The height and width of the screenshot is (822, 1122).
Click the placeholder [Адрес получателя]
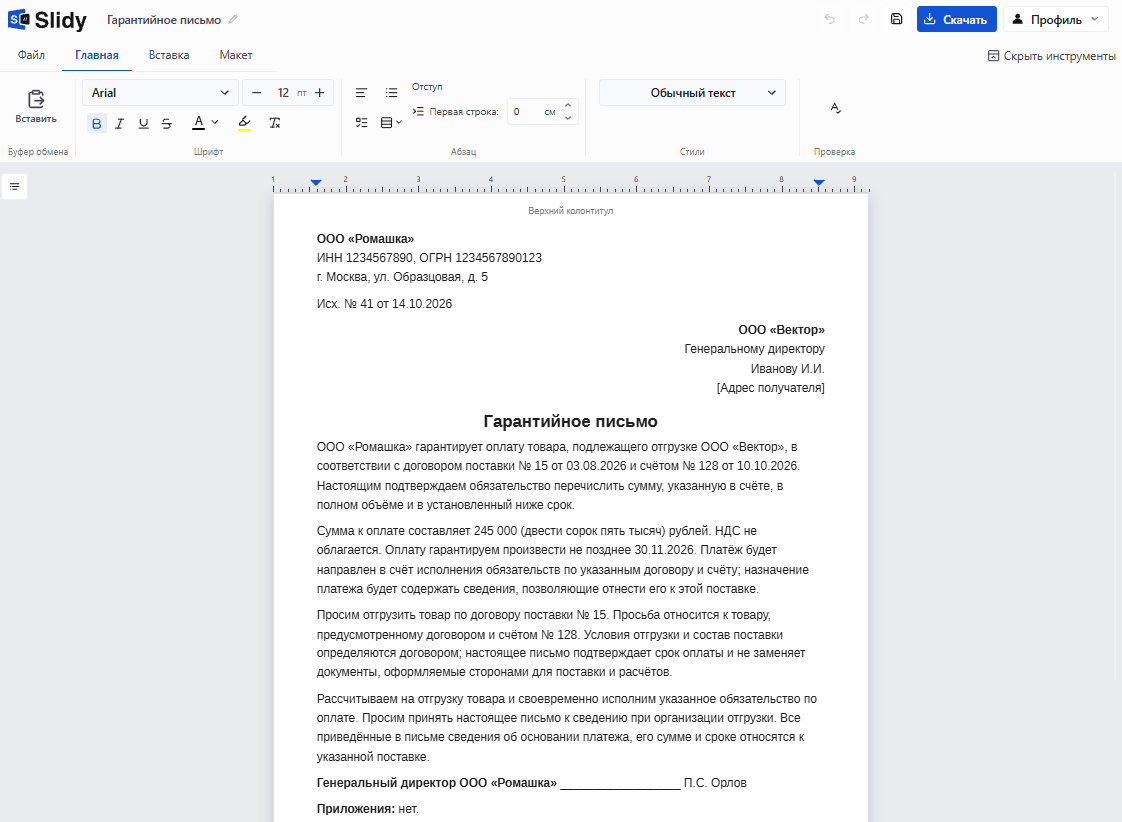(770, 388)
